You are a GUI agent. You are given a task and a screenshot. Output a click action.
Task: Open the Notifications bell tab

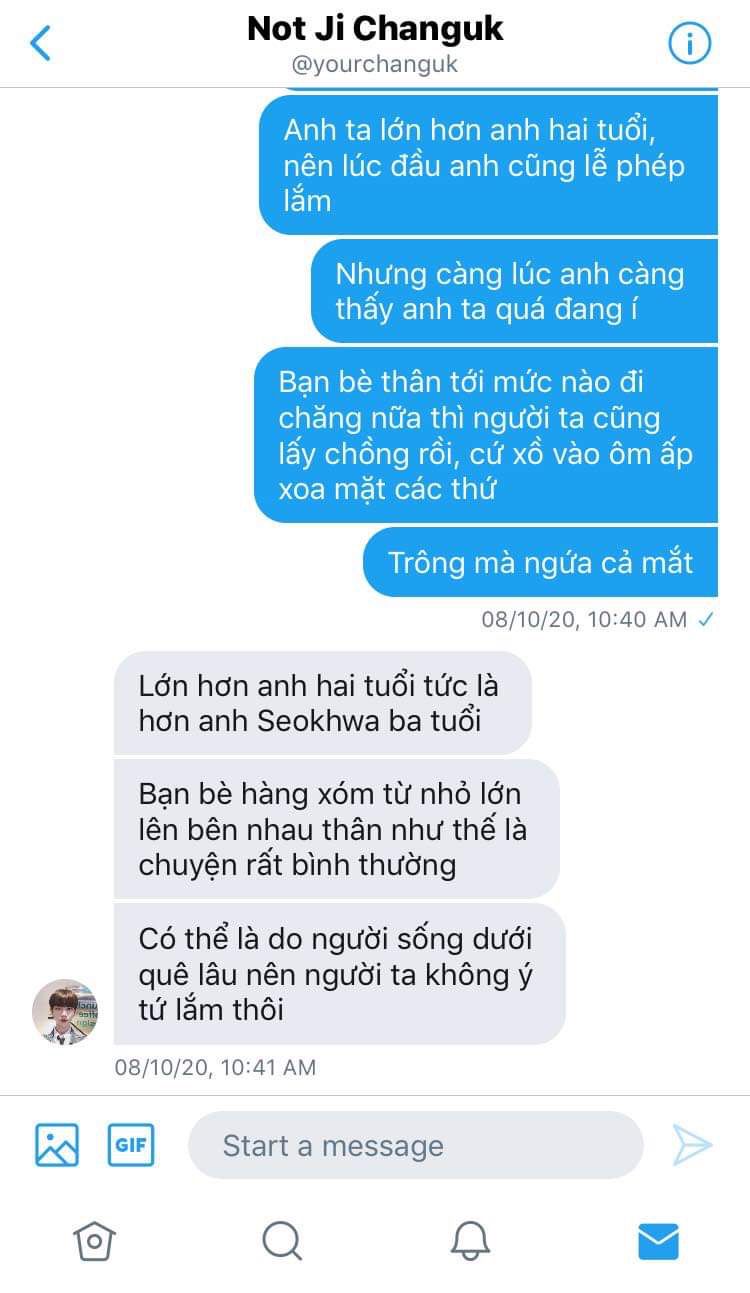(x=470, y=1241)
